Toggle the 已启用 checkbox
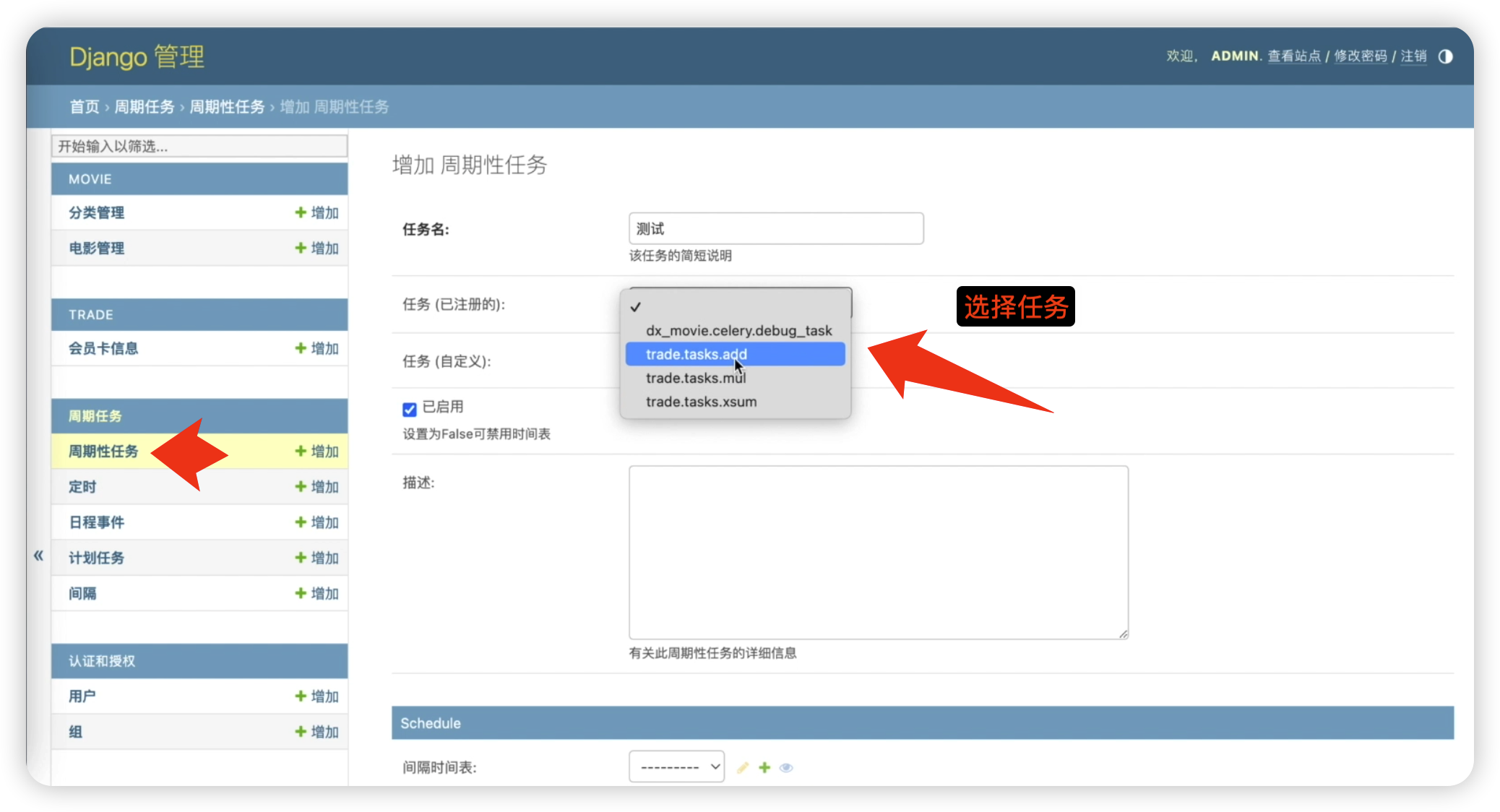This screenshot has width=1500, height=812. coord(410,409)
